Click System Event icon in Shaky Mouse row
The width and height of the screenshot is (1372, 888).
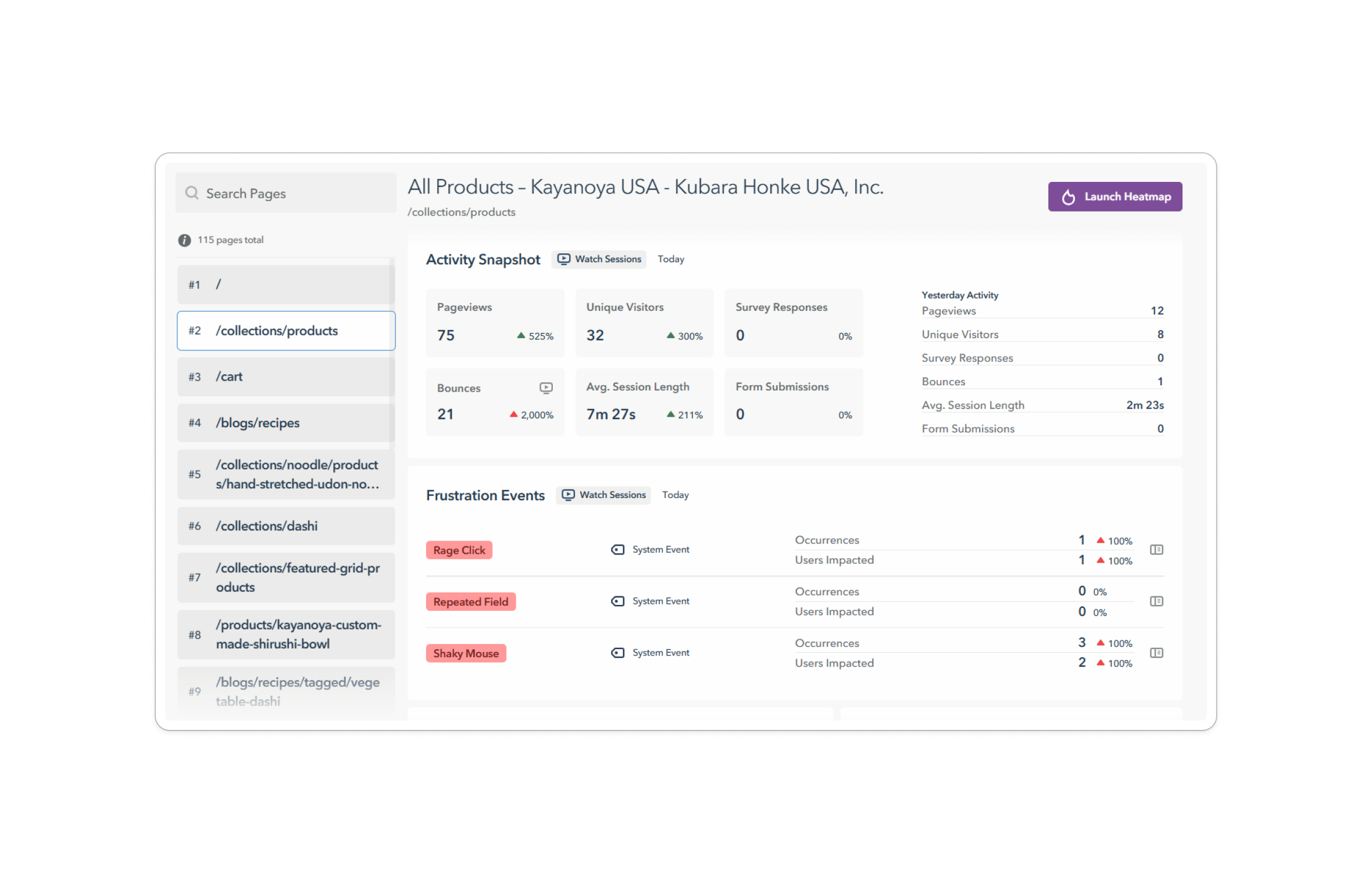(617, 653)
